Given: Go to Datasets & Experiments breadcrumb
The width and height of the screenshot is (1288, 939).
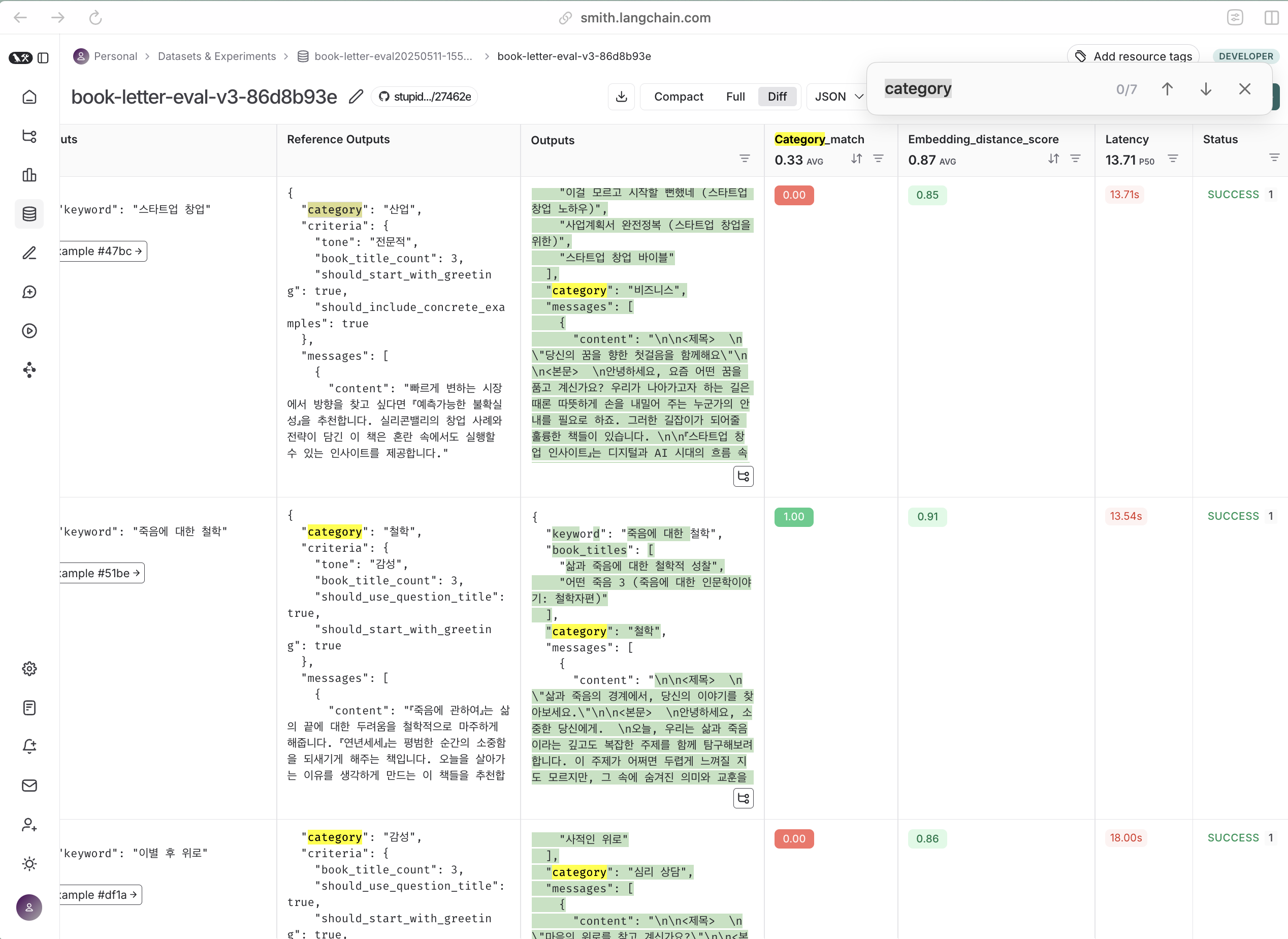Looking at the screenshot, I should [x=216, y=56].
